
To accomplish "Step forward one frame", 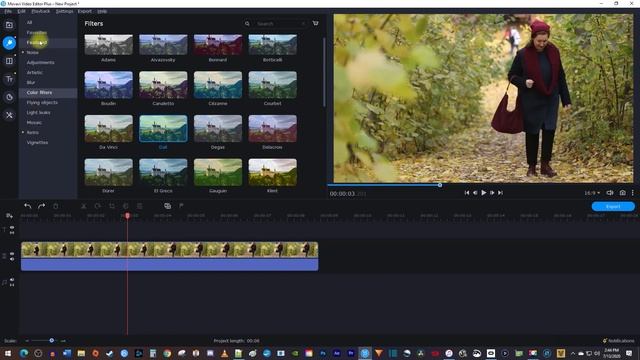I will [492, 193].
